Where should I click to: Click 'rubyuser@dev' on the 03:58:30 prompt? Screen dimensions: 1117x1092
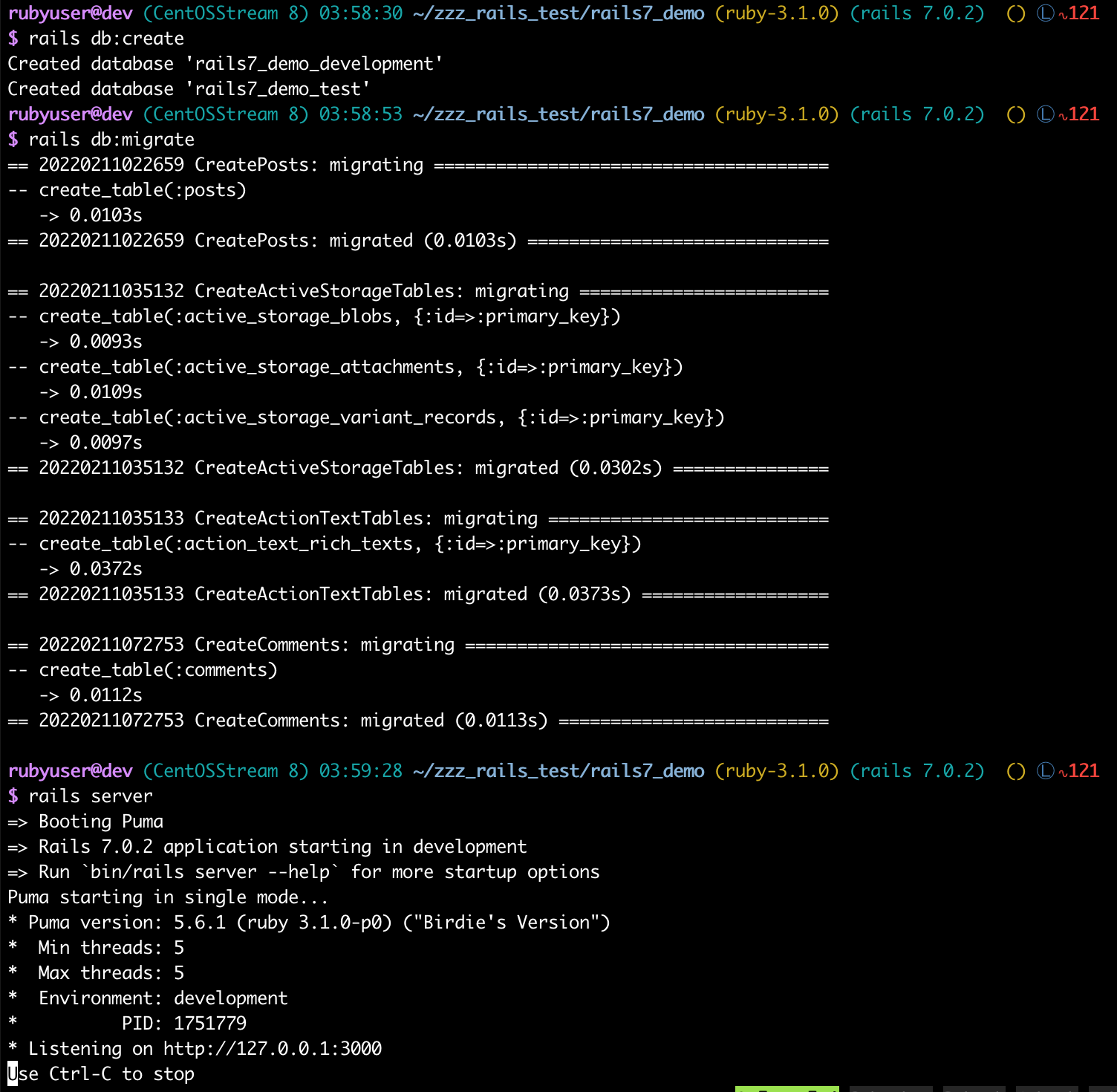[71, 13]
